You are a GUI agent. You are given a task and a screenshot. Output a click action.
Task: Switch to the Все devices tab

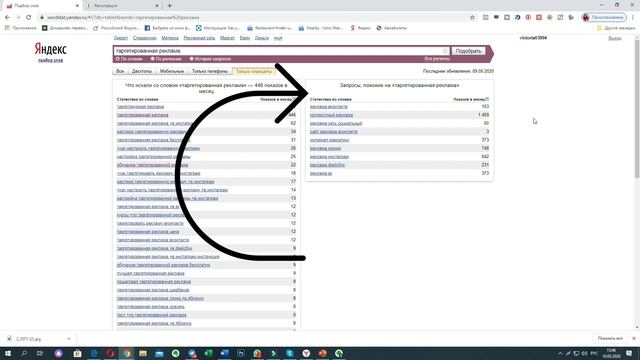click(x=120, y=71)
